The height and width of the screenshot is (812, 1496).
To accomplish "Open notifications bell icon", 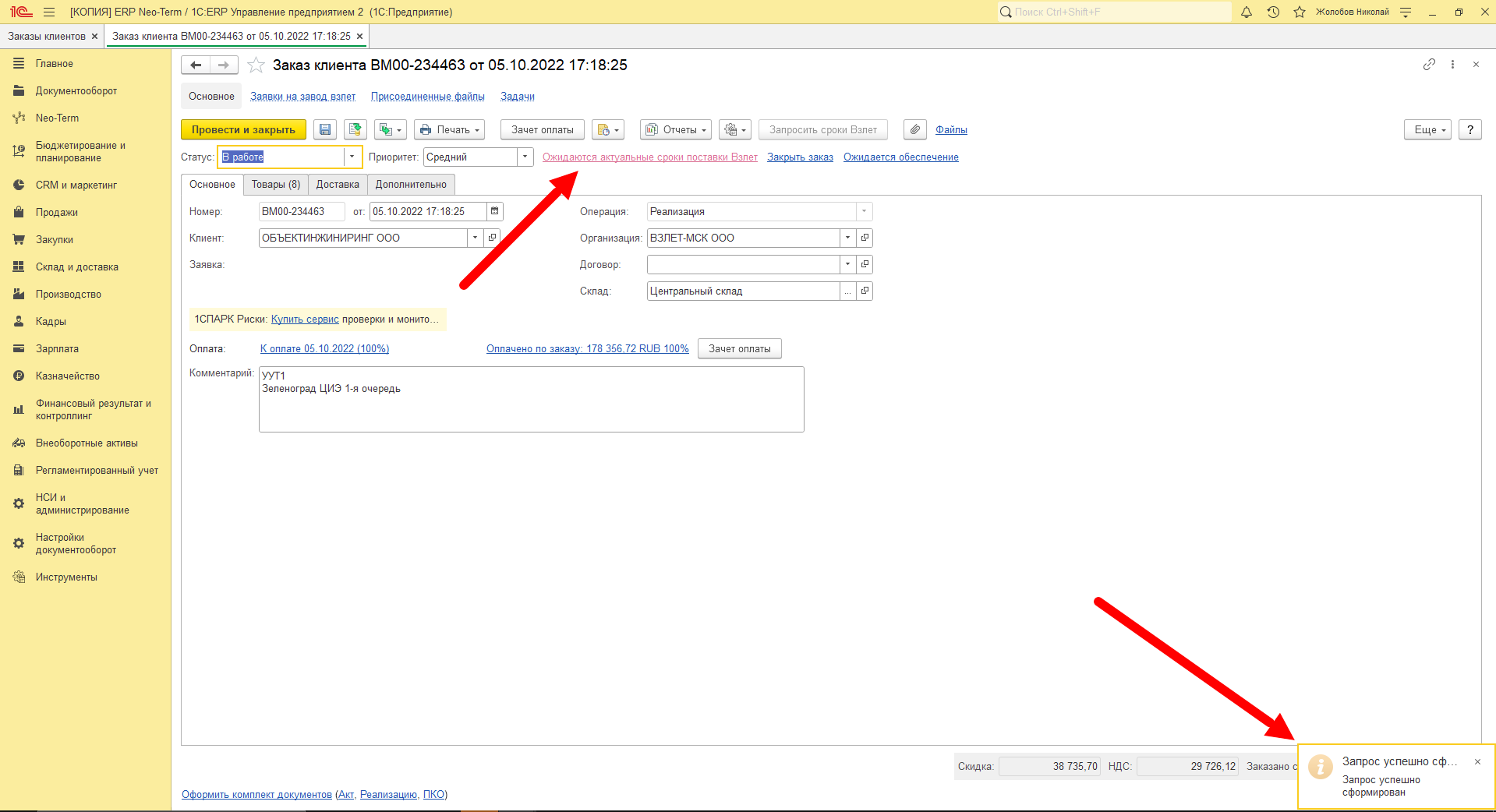I will [x=1247, y=12].
